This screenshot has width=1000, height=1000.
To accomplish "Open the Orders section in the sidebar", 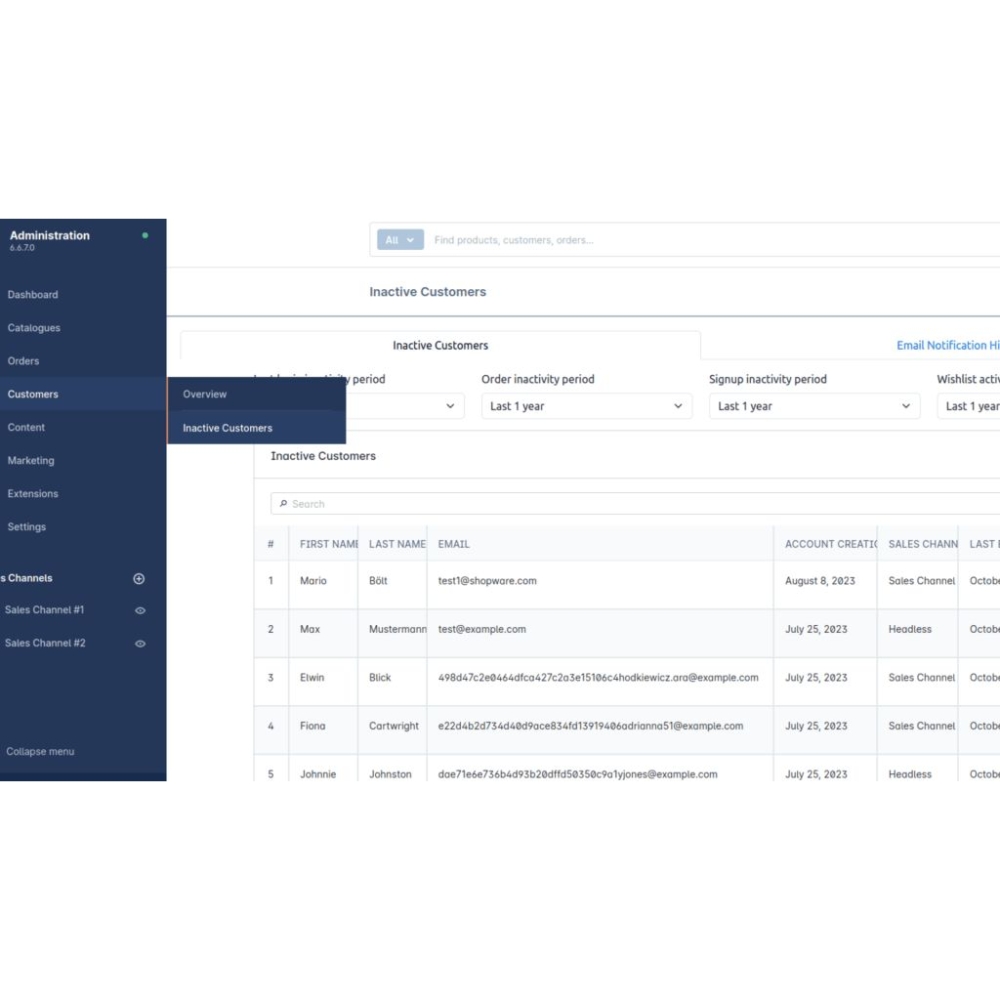I will [24, 361].
